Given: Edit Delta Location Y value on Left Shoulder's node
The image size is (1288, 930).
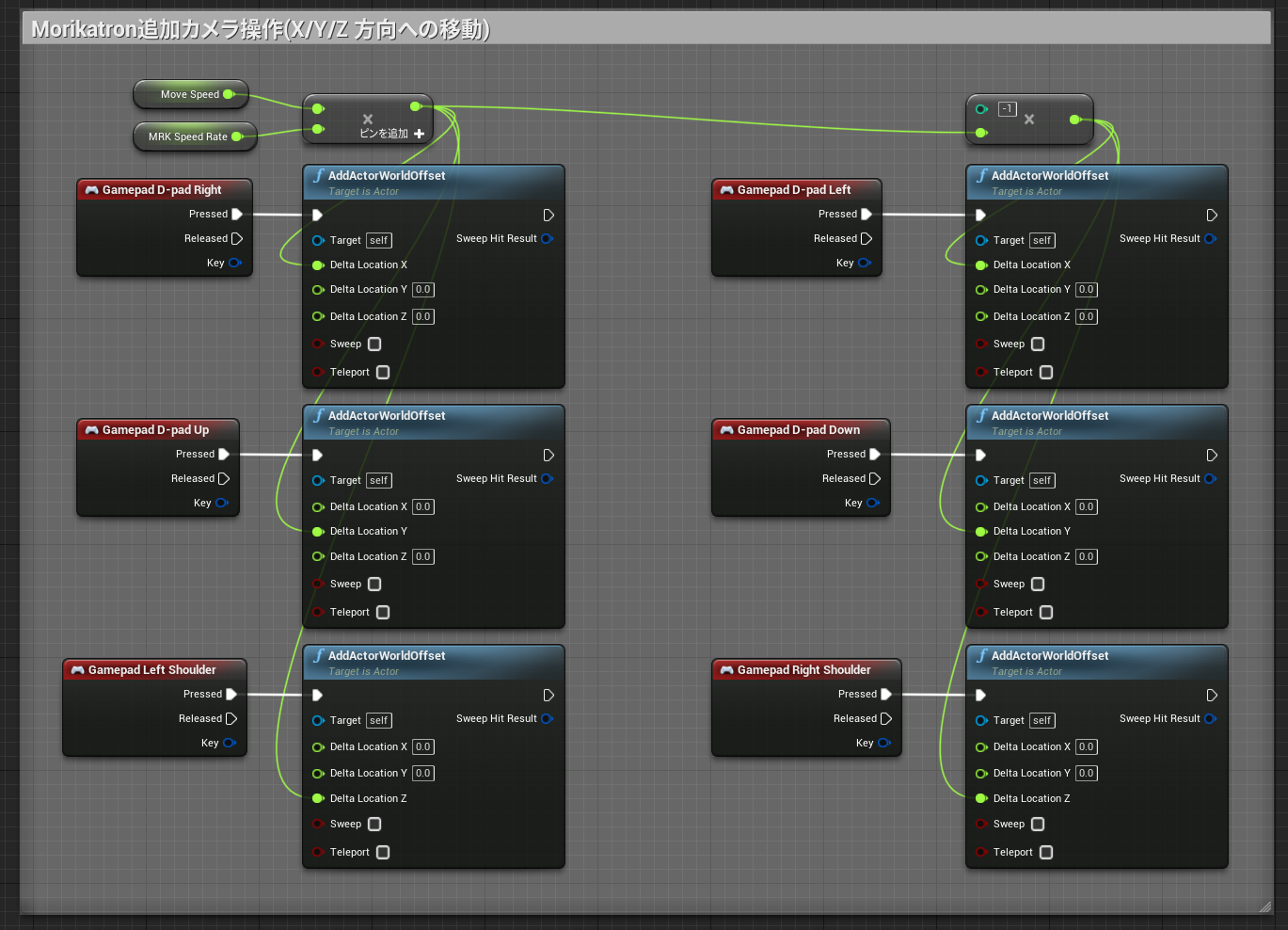Looking at the screenshot, I should [x=423, y=773].
